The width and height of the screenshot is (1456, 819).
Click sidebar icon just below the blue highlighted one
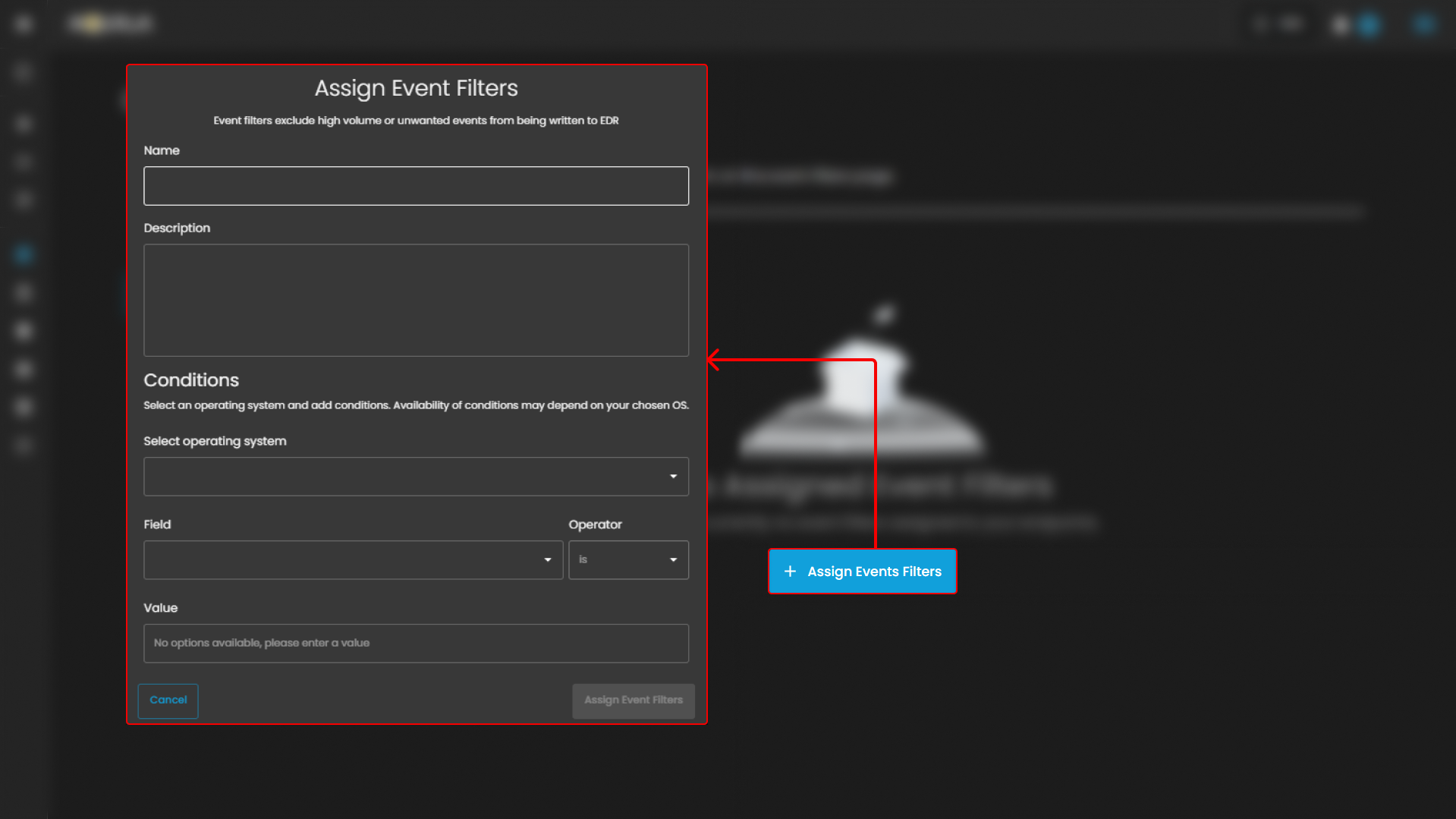pyautogui.click(x=24, y=292)
